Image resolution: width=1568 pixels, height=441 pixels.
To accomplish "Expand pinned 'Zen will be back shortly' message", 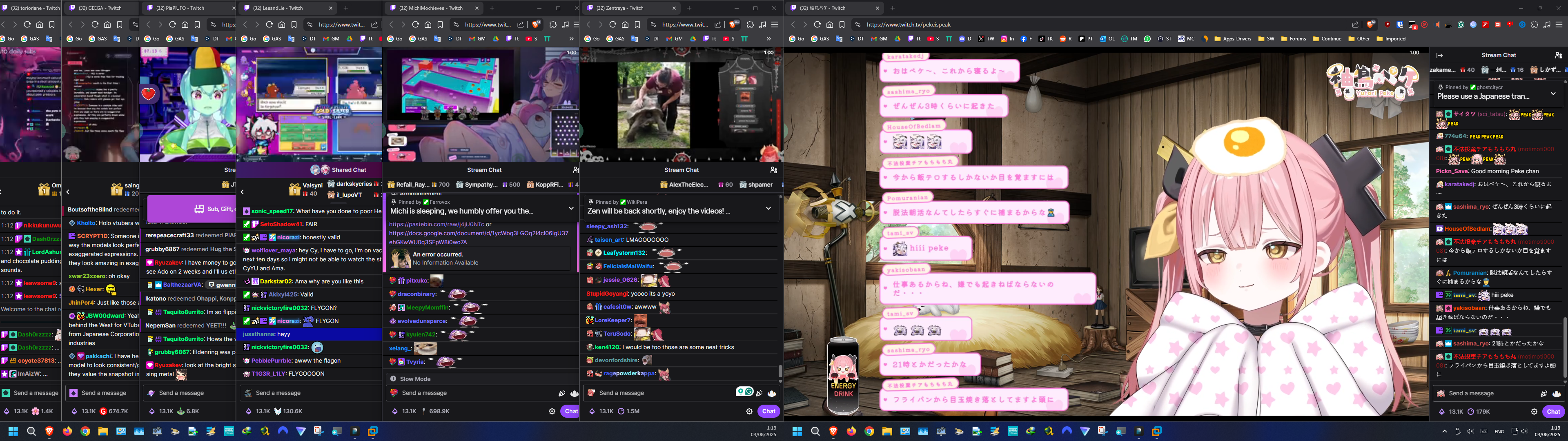I will (768, 208).
